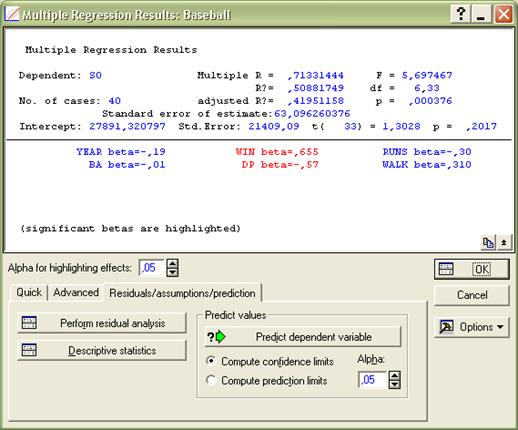
Task: Increase the Alpha for highlighting effects value
Action: pos(172,264)
